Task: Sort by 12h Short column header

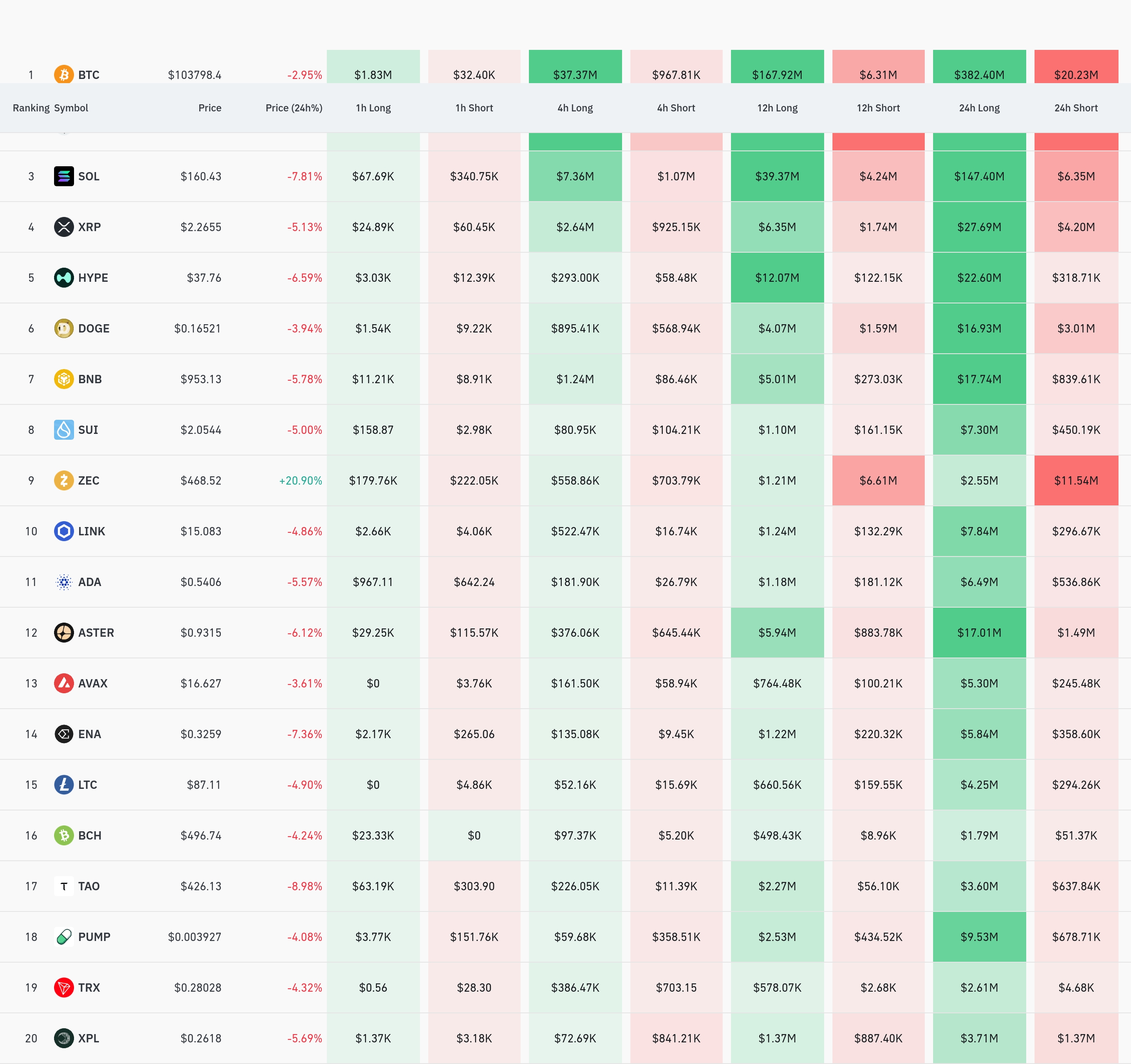Action: click(x=878, y=108)
